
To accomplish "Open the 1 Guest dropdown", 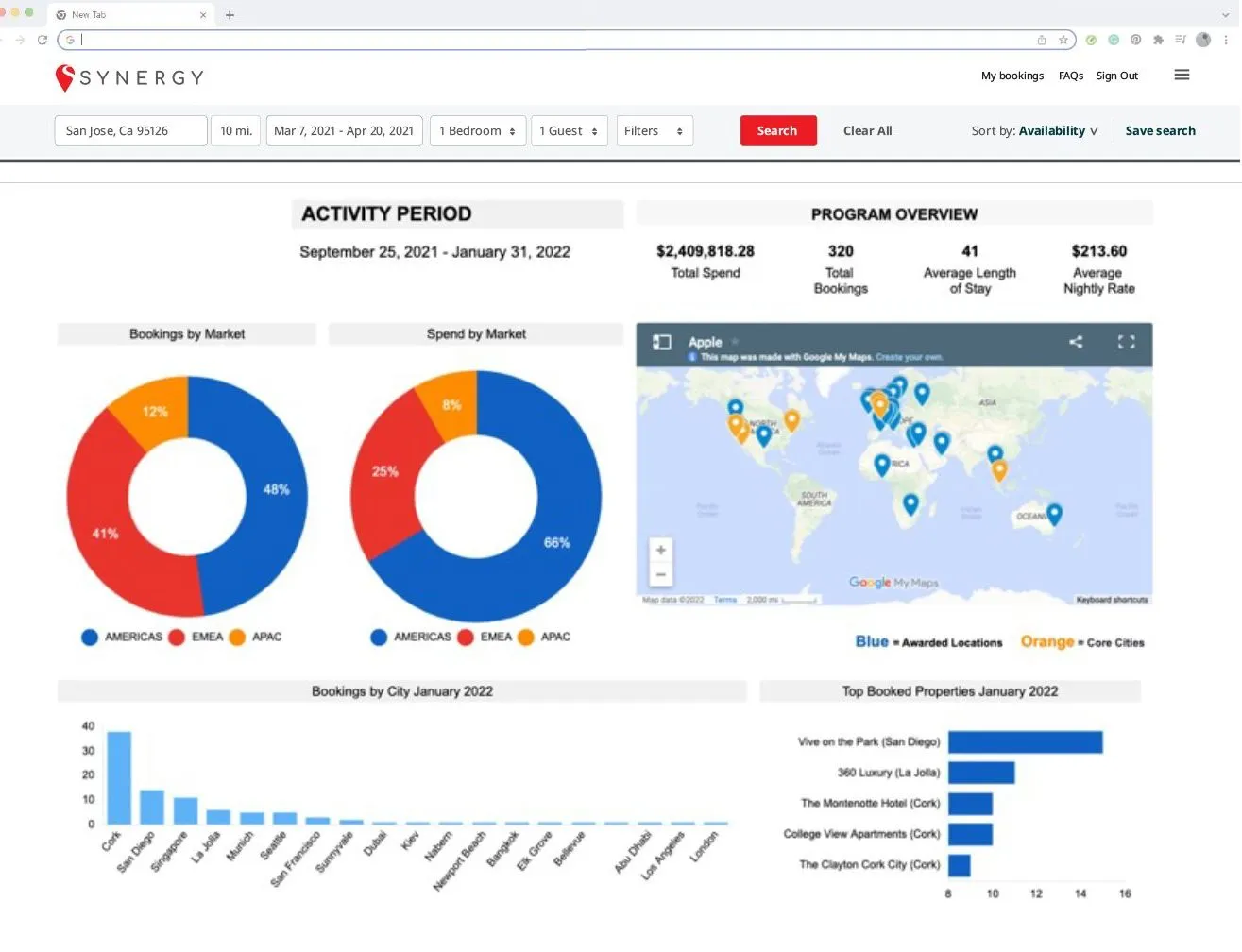I will tap(569, 130).
